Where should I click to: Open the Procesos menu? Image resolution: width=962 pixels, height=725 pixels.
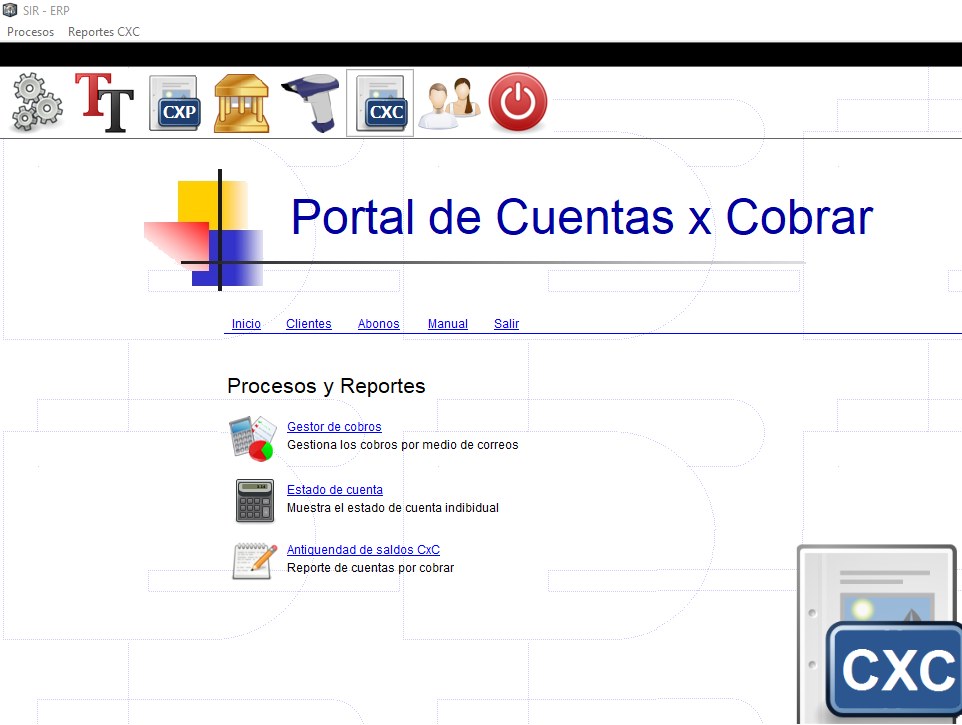pyautogui.click(x=30, y=31)
